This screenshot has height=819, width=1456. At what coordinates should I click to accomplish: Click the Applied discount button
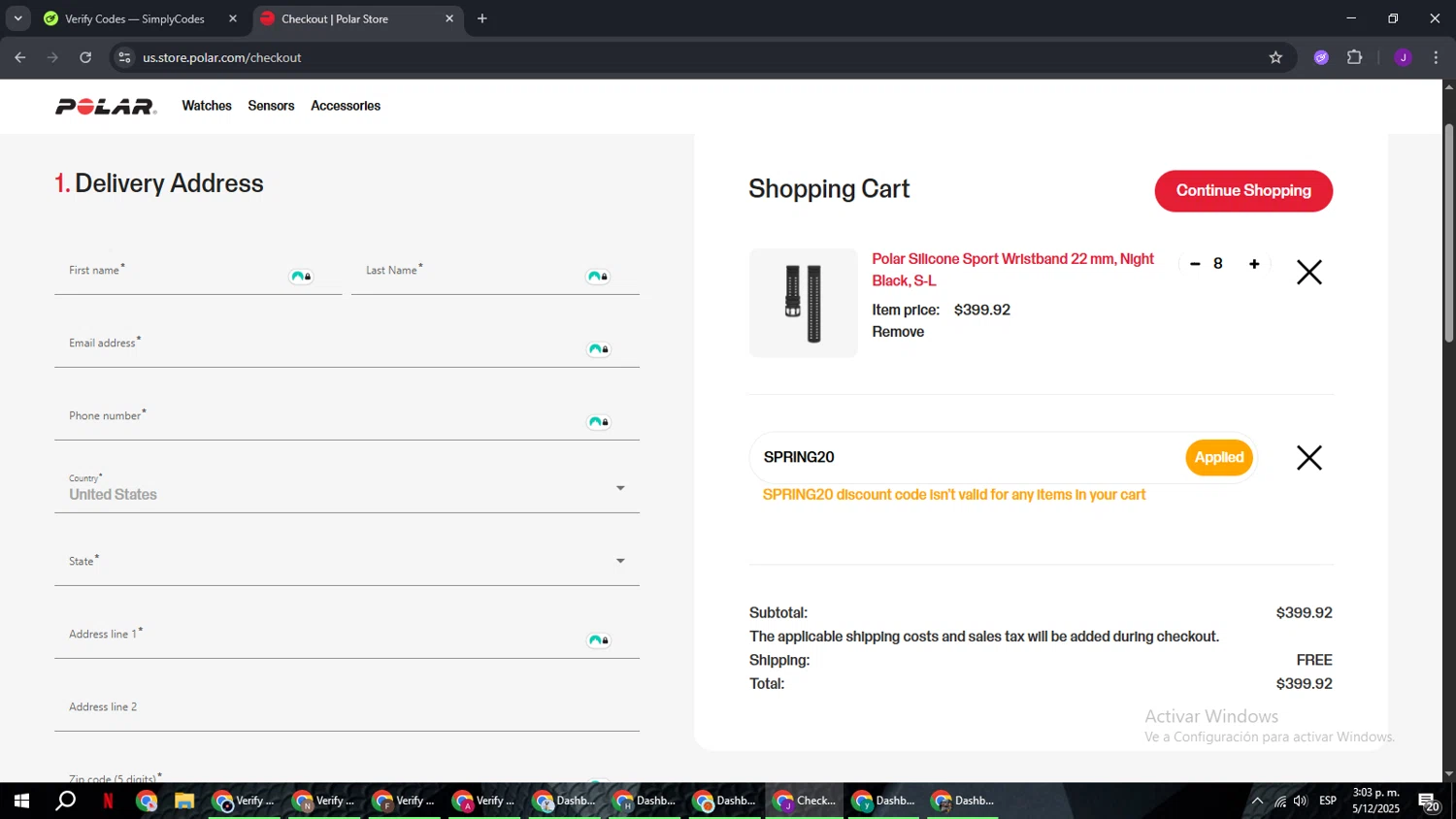(x=1219, y=457)
